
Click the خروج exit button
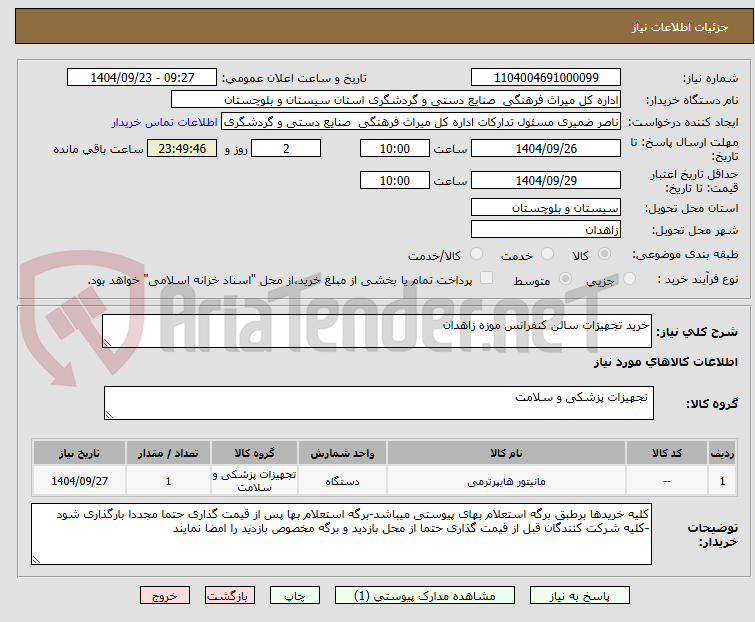click(165, 596)
